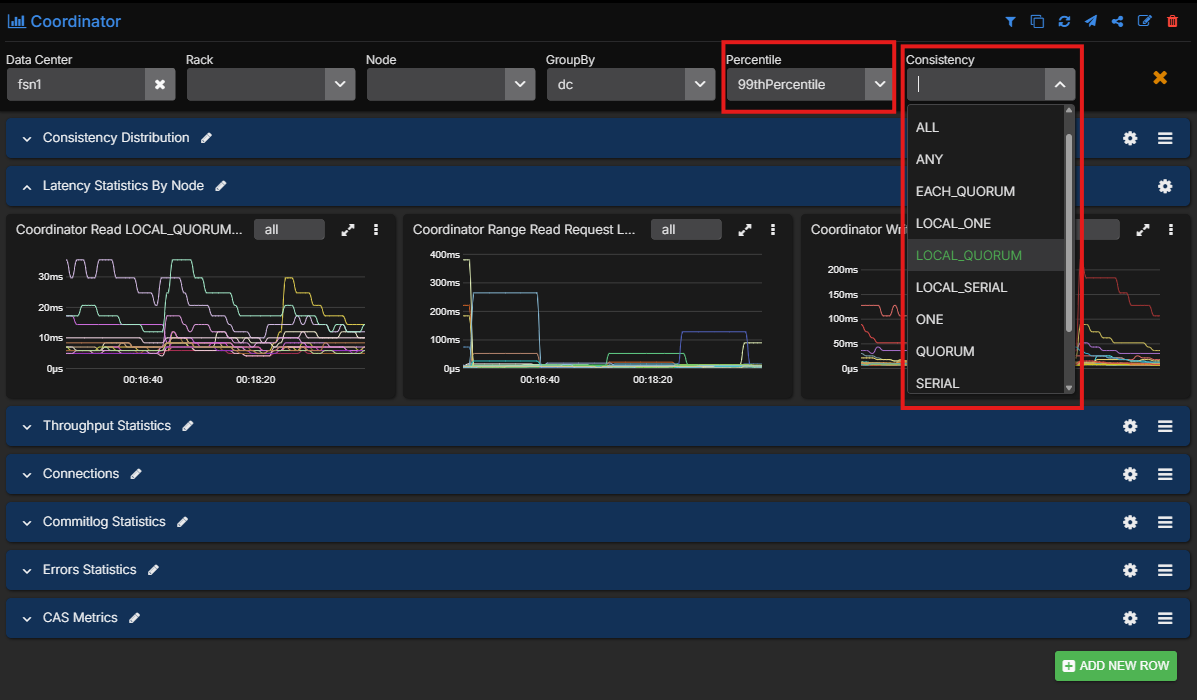Viewport: 1197px width, 700px height.
Task: Clear the Data Center filter with the X
Action: (x=160, y=84)
